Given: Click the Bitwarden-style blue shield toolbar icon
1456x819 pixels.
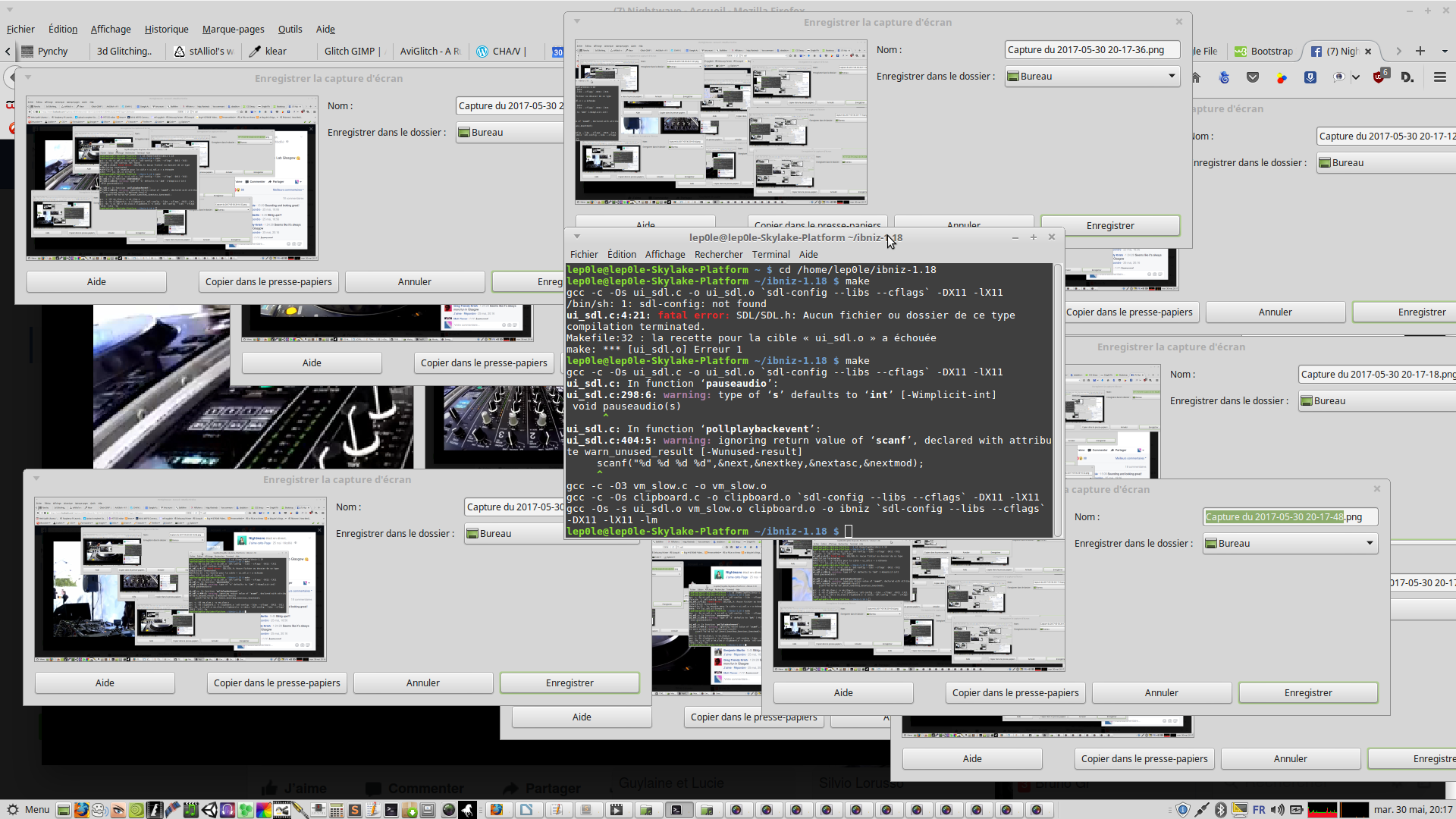Looking at the screenshot, I should 1310,77.
